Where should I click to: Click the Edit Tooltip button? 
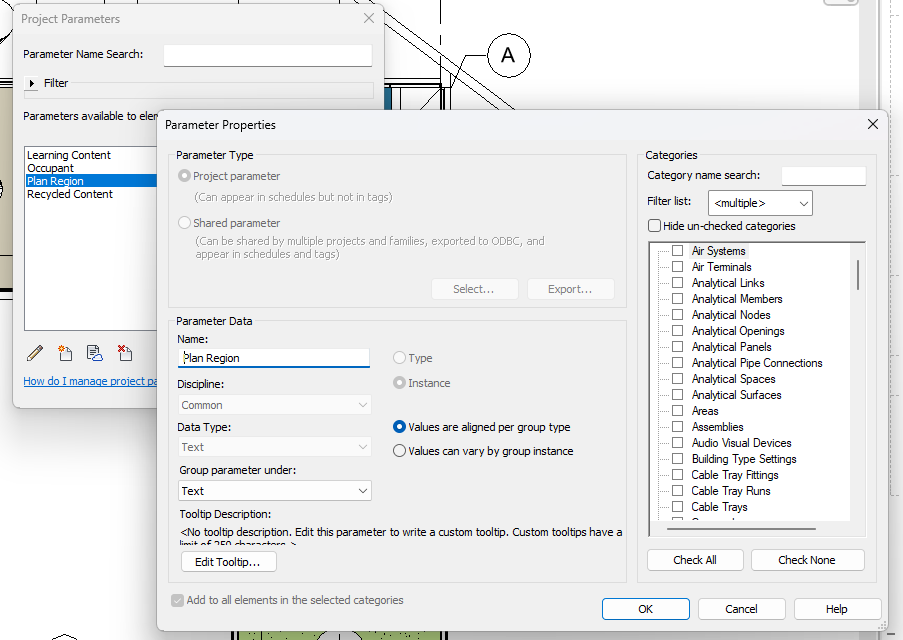coord(228,562)
